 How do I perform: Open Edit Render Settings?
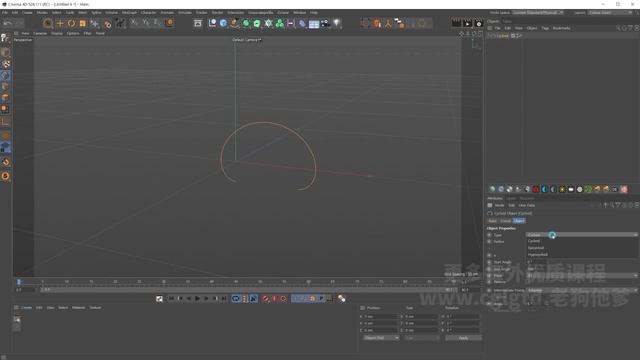coord(478,23)
